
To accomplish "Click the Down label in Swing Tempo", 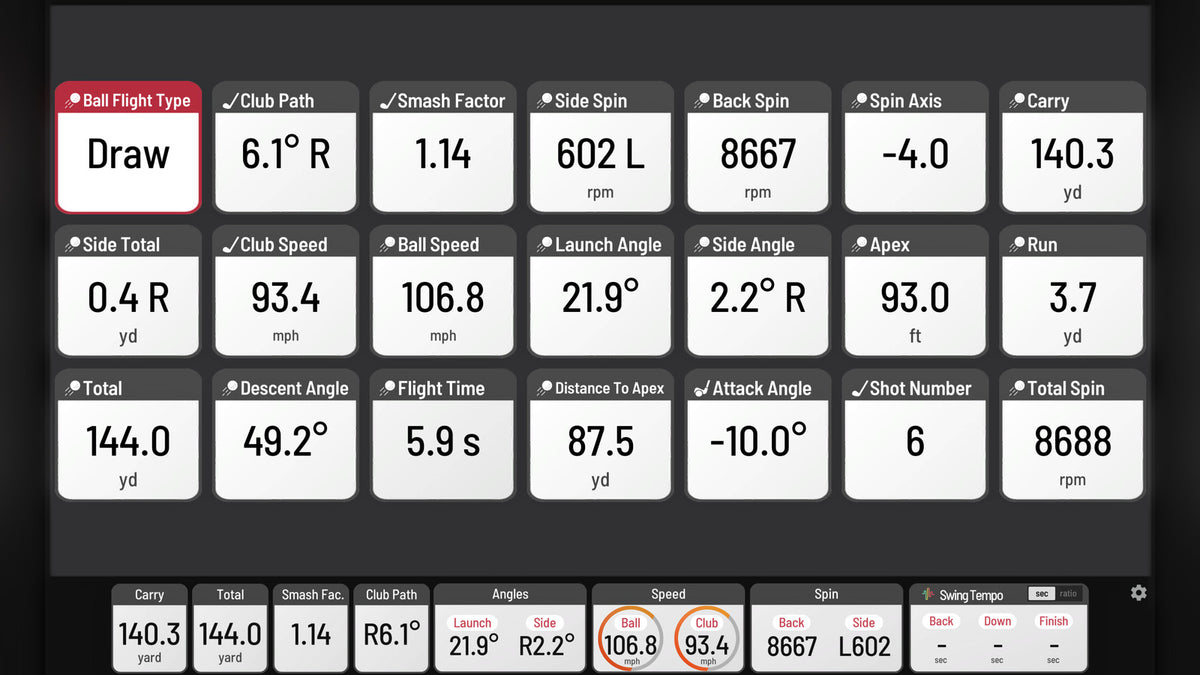I will (997, 621).
